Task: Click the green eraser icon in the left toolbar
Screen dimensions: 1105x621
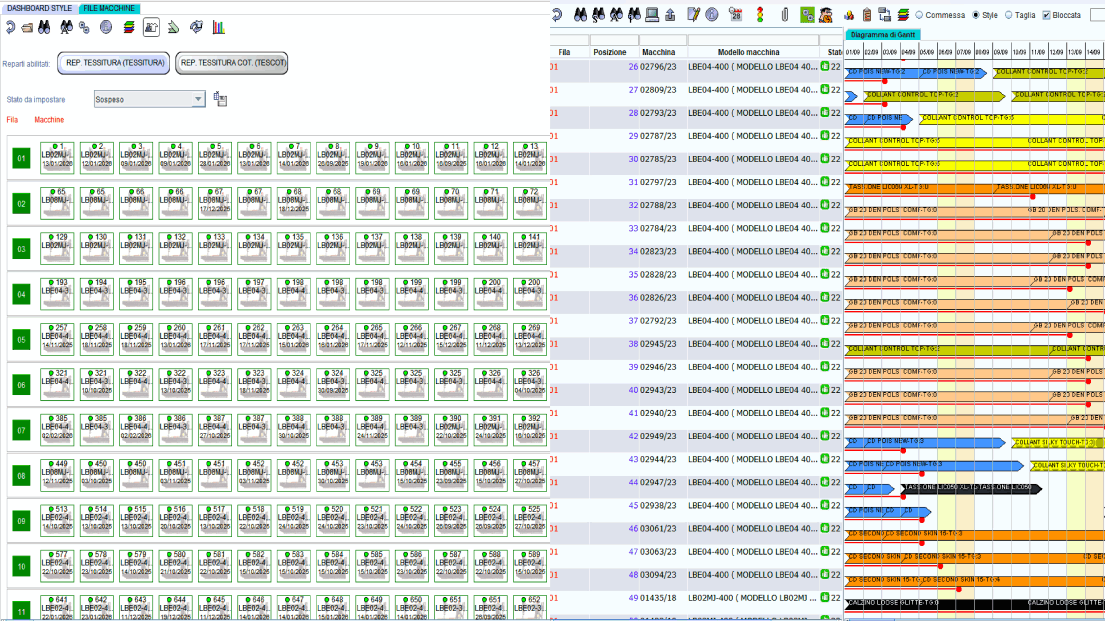Action: pyautogui.click(x=173, y=27)
